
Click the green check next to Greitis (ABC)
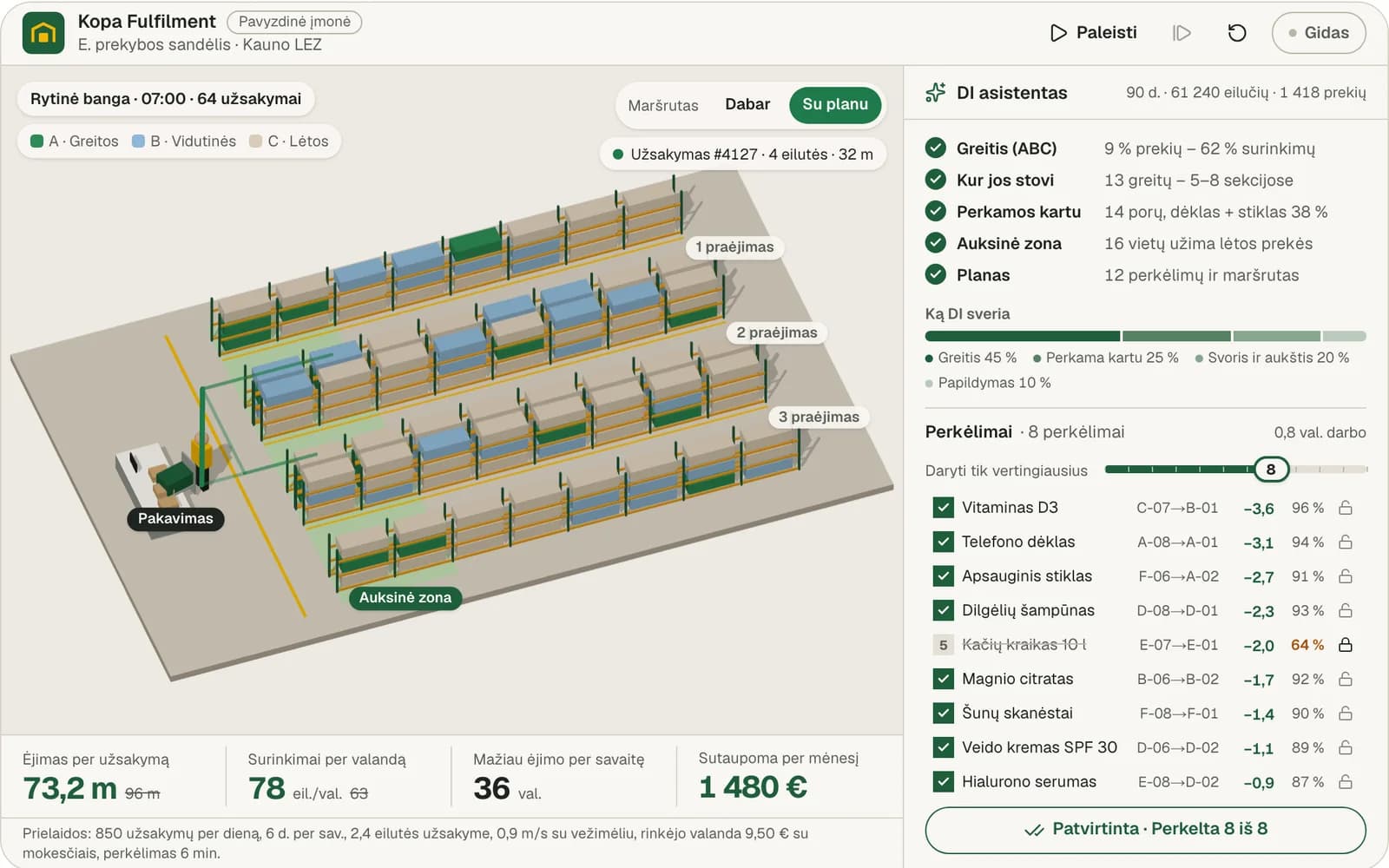point(935,148)
